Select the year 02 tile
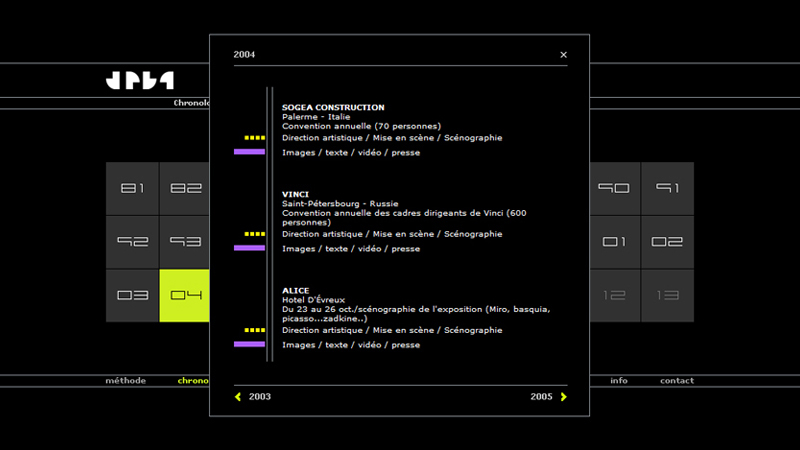The width and height of the screenshot is (800, 450). click(x=667, y=242)
